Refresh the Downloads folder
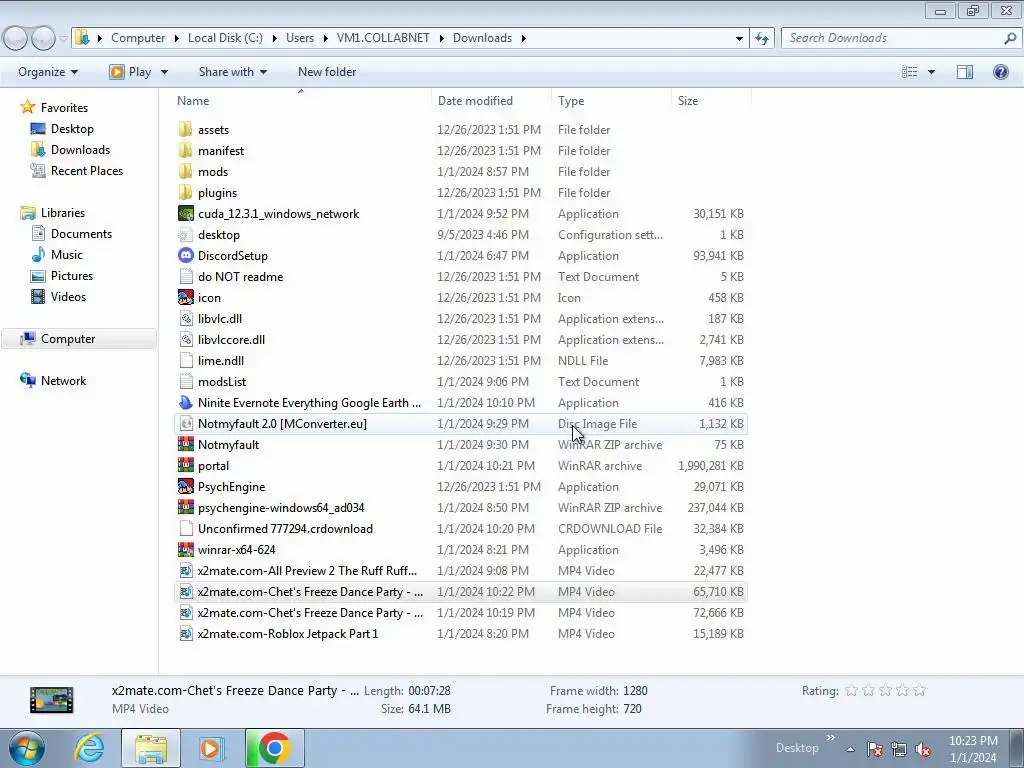 point(761,38)
